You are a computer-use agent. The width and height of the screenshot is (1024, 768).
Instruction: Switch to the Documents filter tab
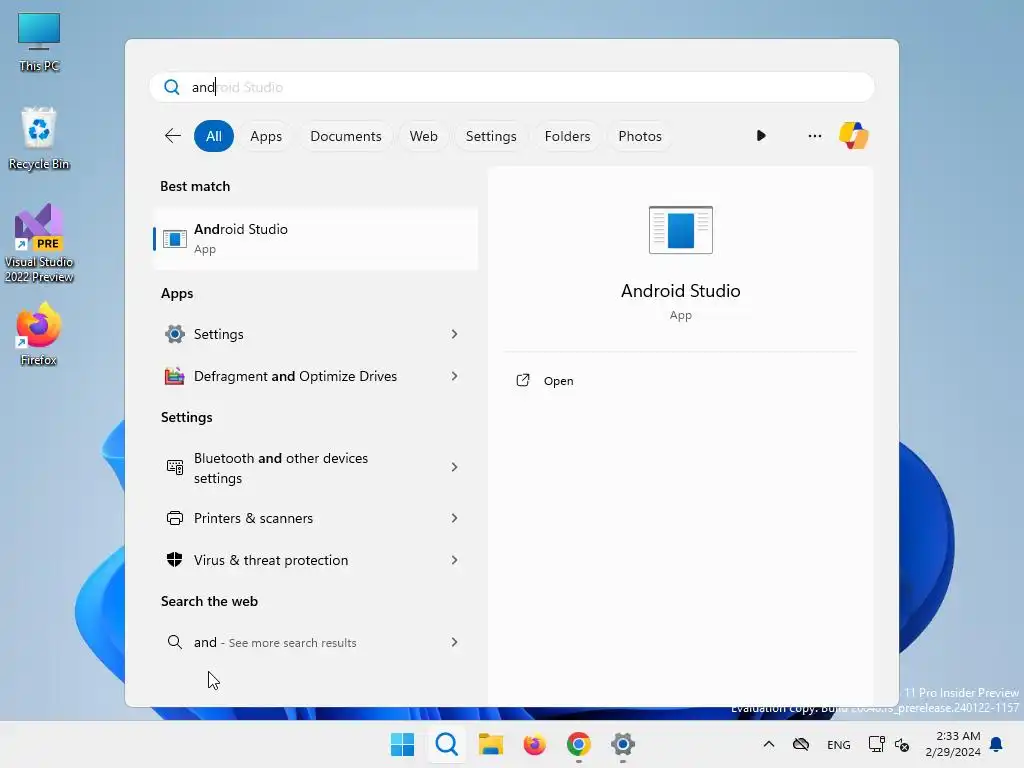pyautogui.click(x=345, y=136)
